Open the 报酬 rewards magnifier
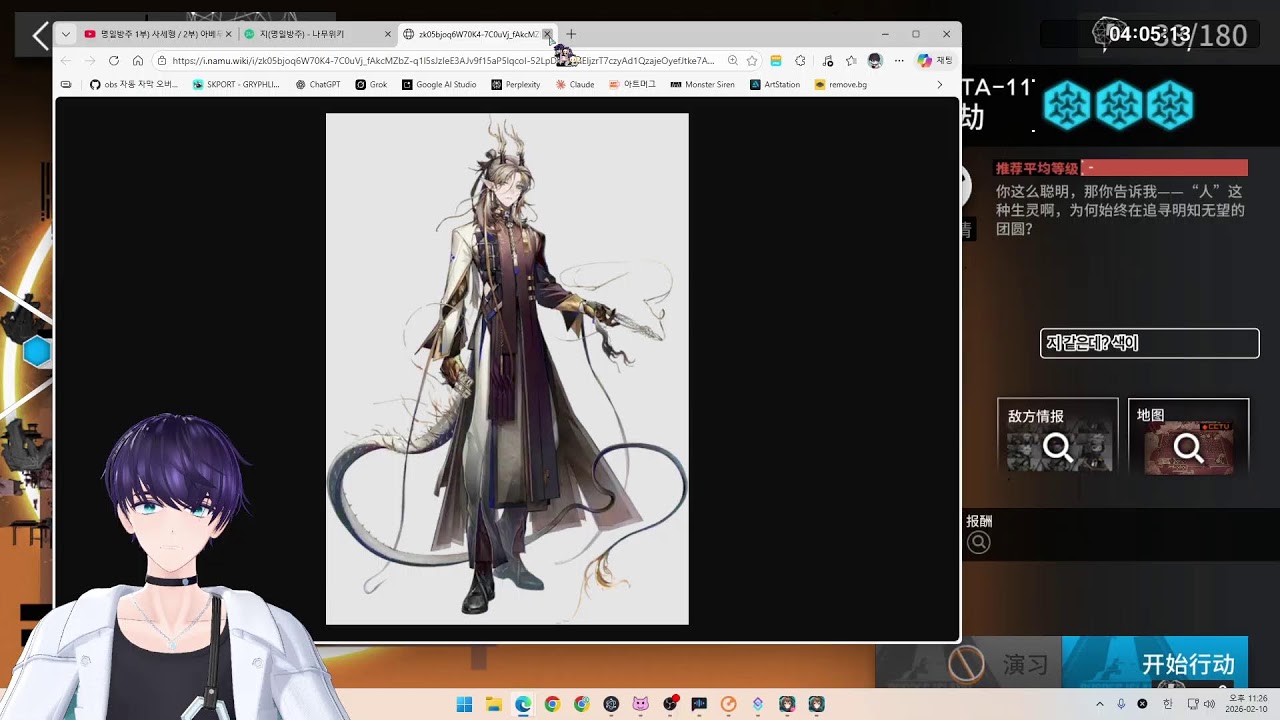Screen dimensions: 1280x720 (979, 543)
